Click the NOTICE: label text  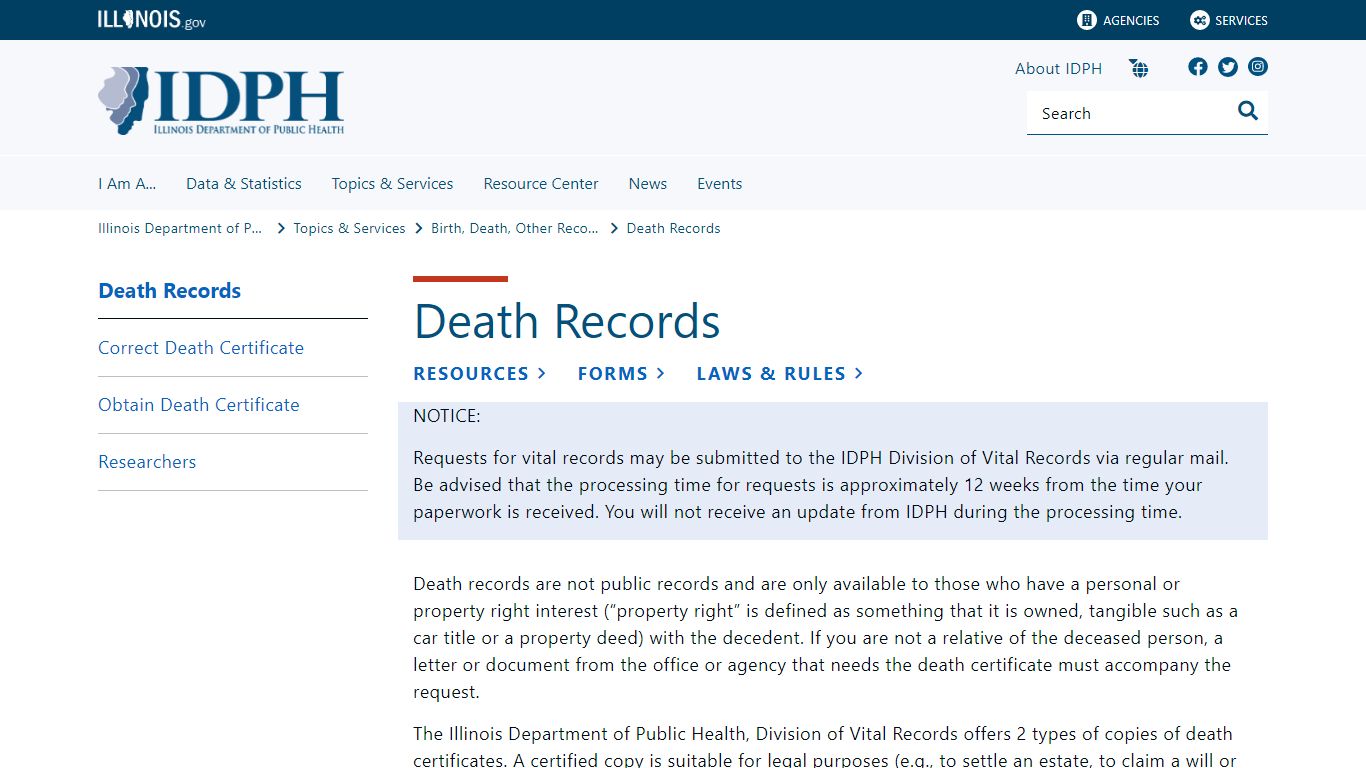447,416
